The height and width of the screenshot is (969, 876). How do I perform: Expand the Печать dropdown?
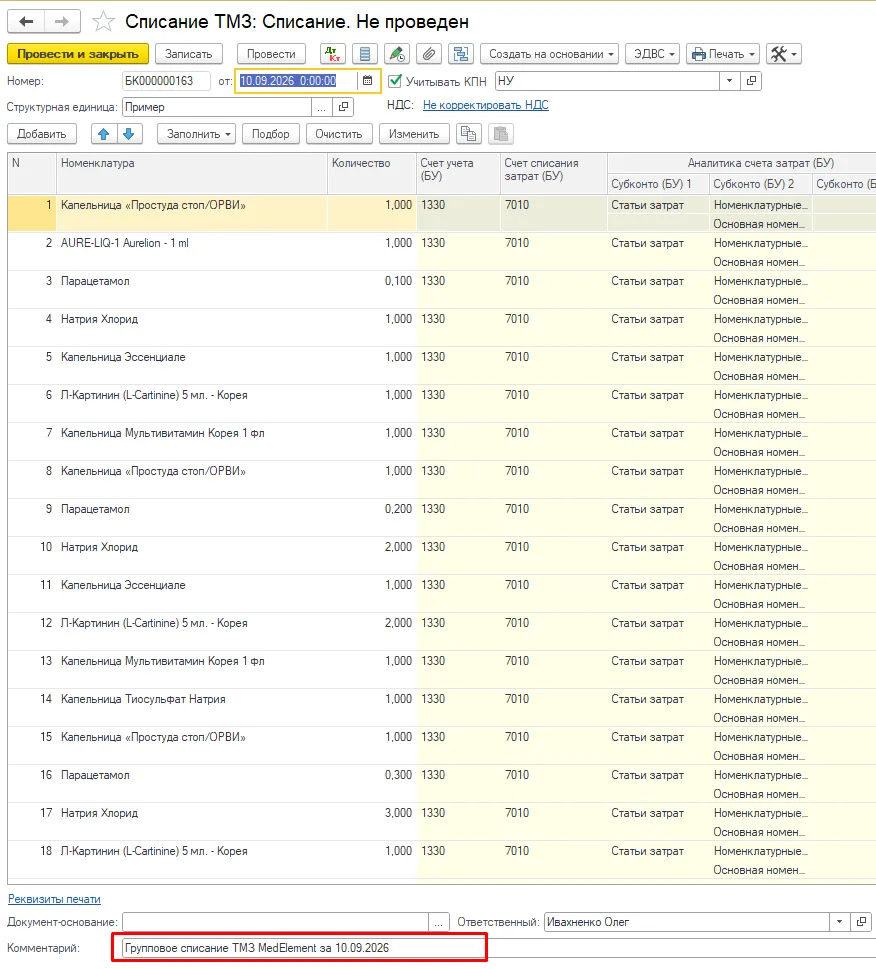[723, 54]
